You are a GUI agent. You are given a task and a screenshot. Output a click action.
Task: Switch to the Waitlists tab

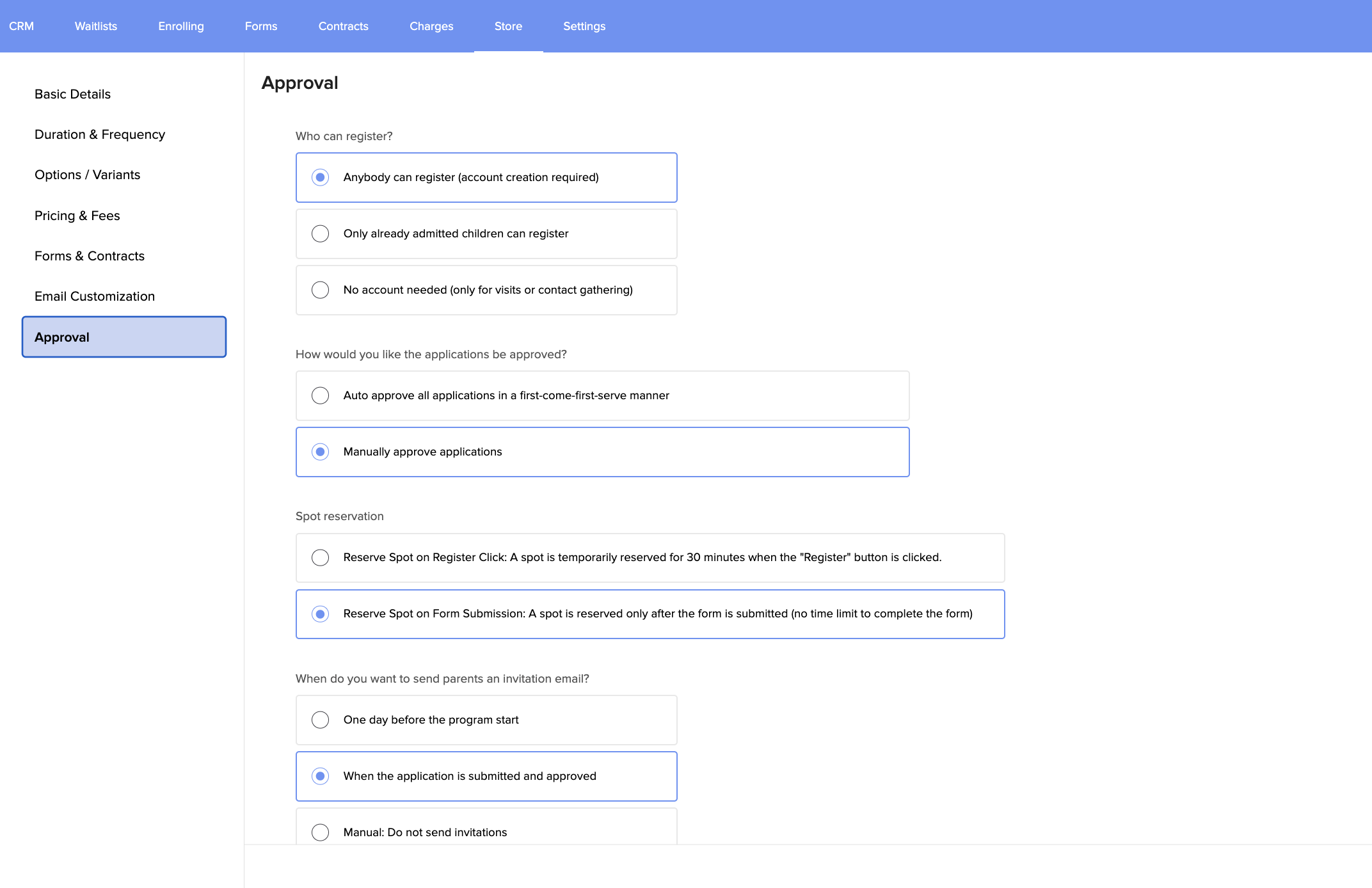click(96, 26)
